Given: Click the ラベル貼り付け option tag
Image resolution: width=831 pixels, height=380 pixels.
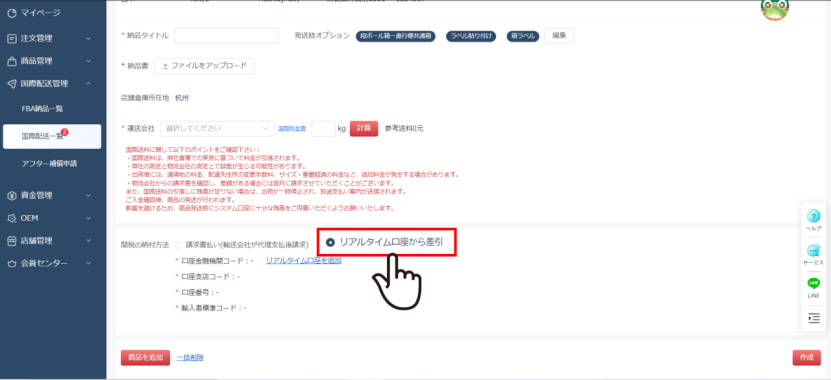Looking at the screenshot, I should tap(471, 36).
